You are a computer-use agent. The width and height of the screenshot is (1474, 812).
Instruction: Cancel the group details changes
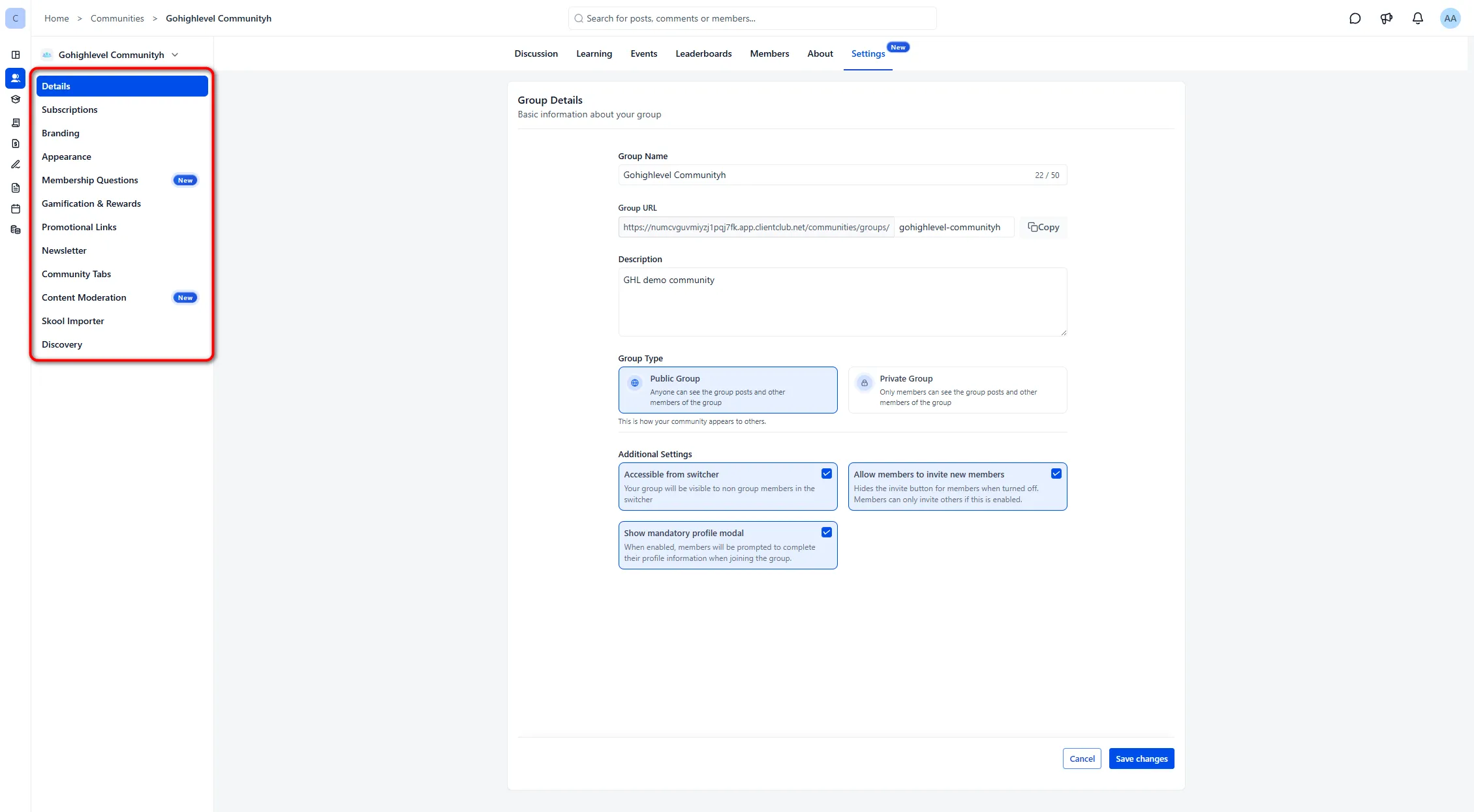point(1082,759)
